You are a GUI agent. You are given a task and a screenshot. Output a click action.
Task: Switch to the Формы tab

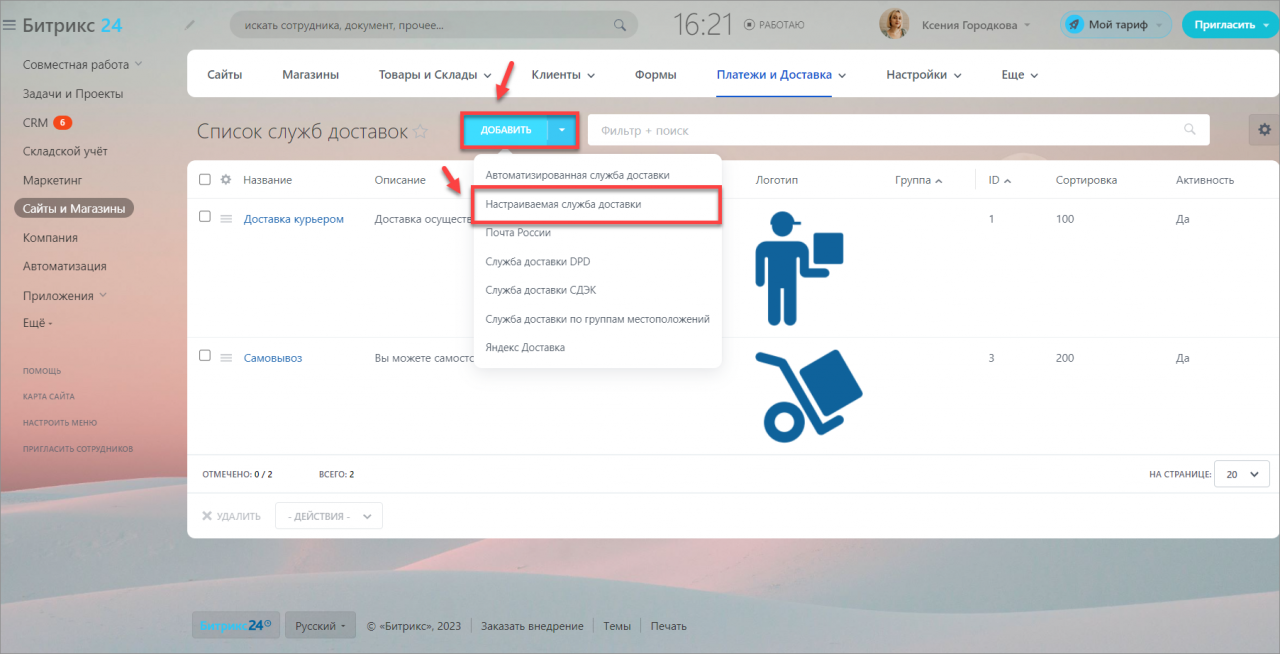655,75
